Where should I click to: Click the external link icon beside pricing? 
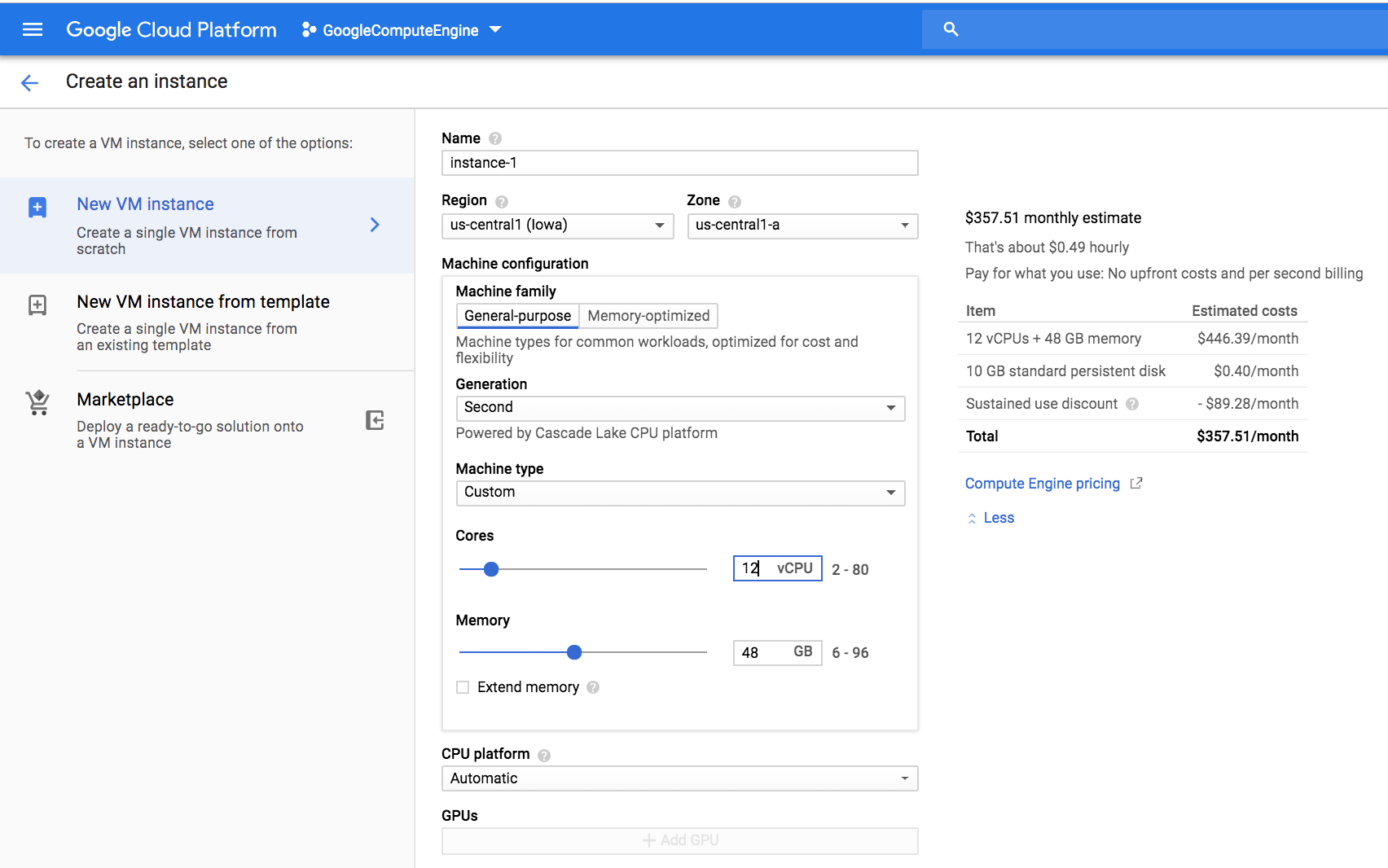point(1136,484)
